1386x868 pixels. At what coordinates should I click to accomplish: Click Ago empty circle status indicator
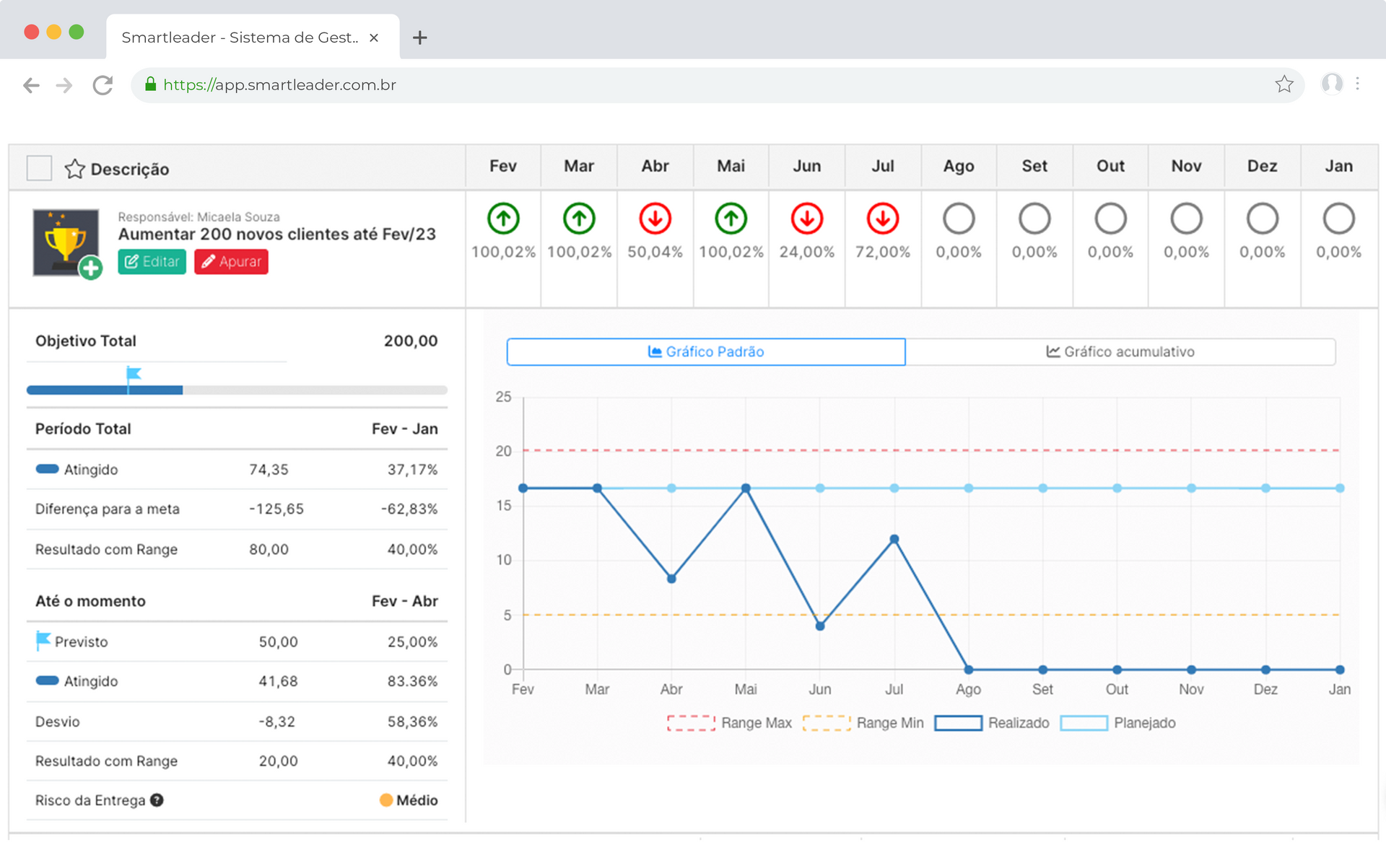tap(959, 219)
